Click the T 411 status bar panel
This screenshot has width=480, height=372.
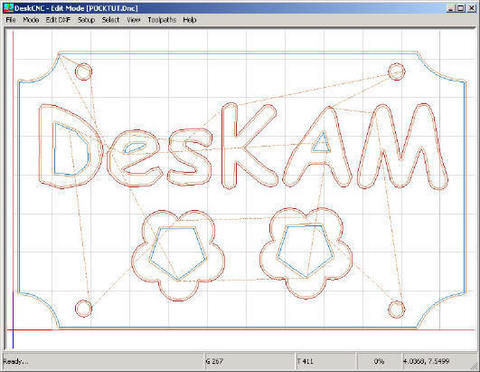pyautogui.click(x=326, y=361)
